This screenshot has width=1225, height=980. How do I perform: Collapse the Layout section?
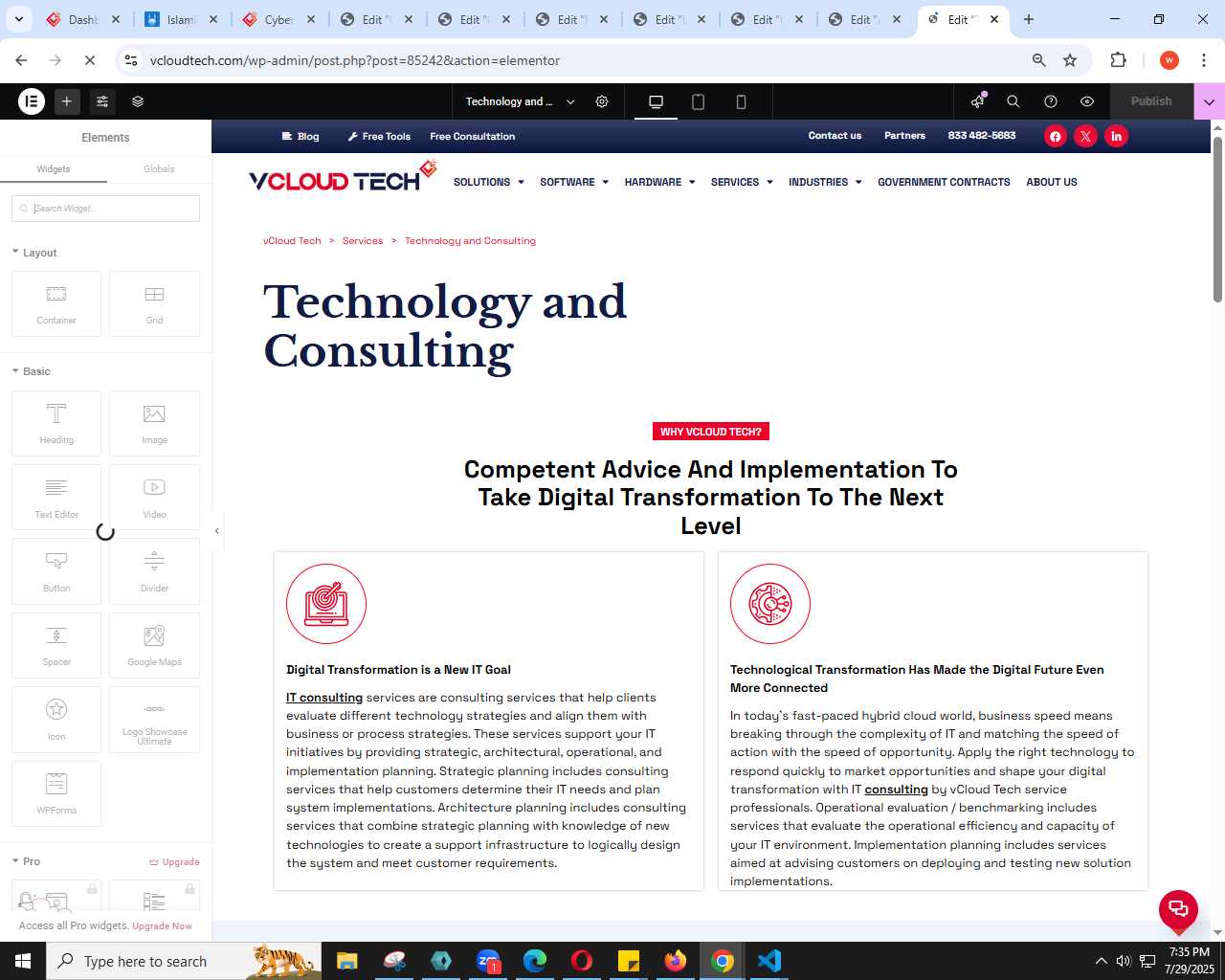(34, 253)
